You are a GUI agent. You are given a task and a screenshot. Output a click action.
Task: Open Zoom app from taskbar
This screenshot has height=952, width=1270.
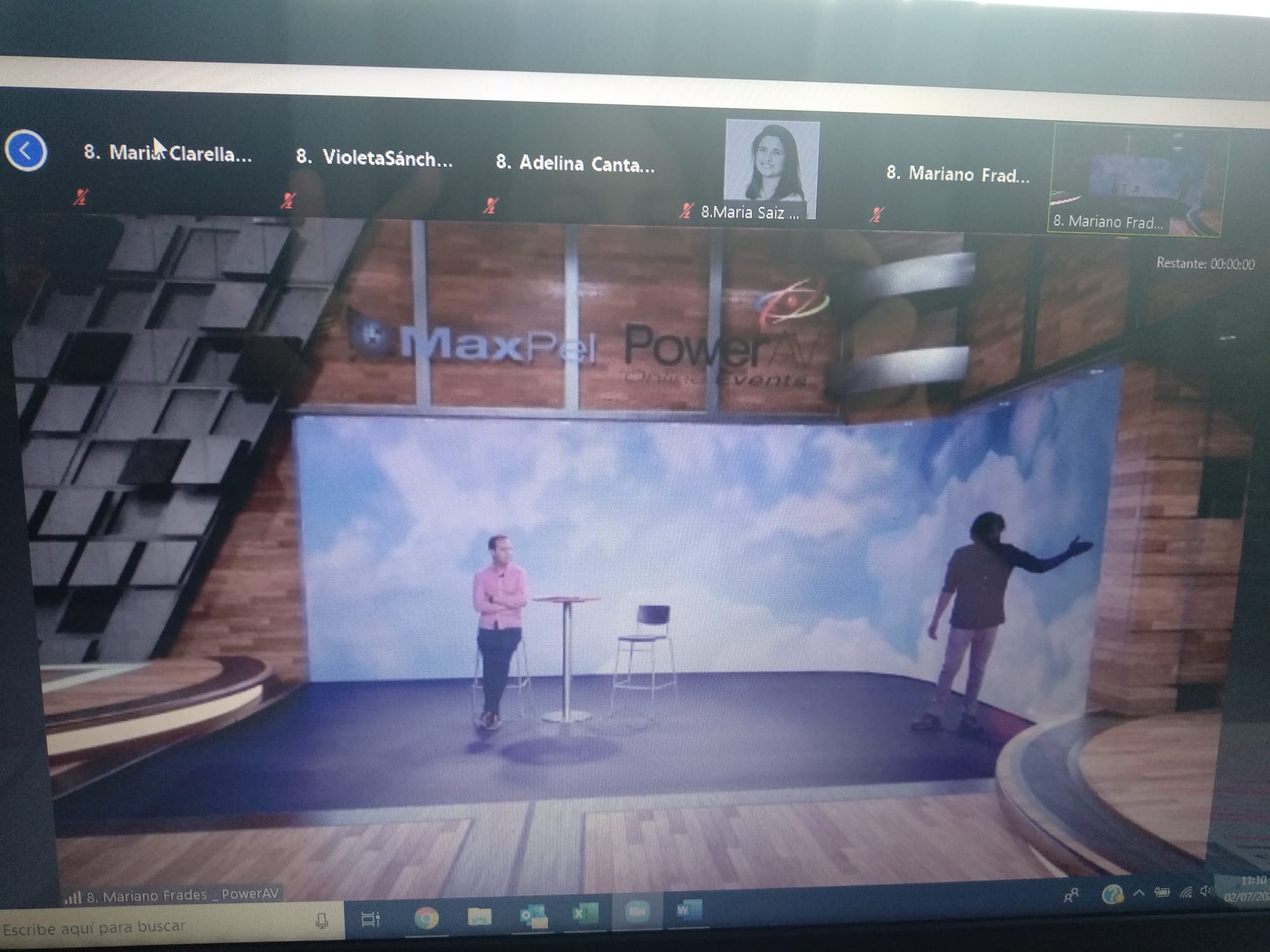tap(637, 912)
